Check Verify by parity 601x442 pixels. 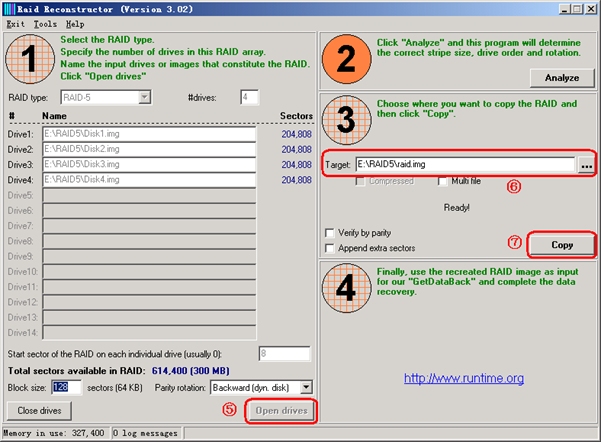click(x=329, y=233)
